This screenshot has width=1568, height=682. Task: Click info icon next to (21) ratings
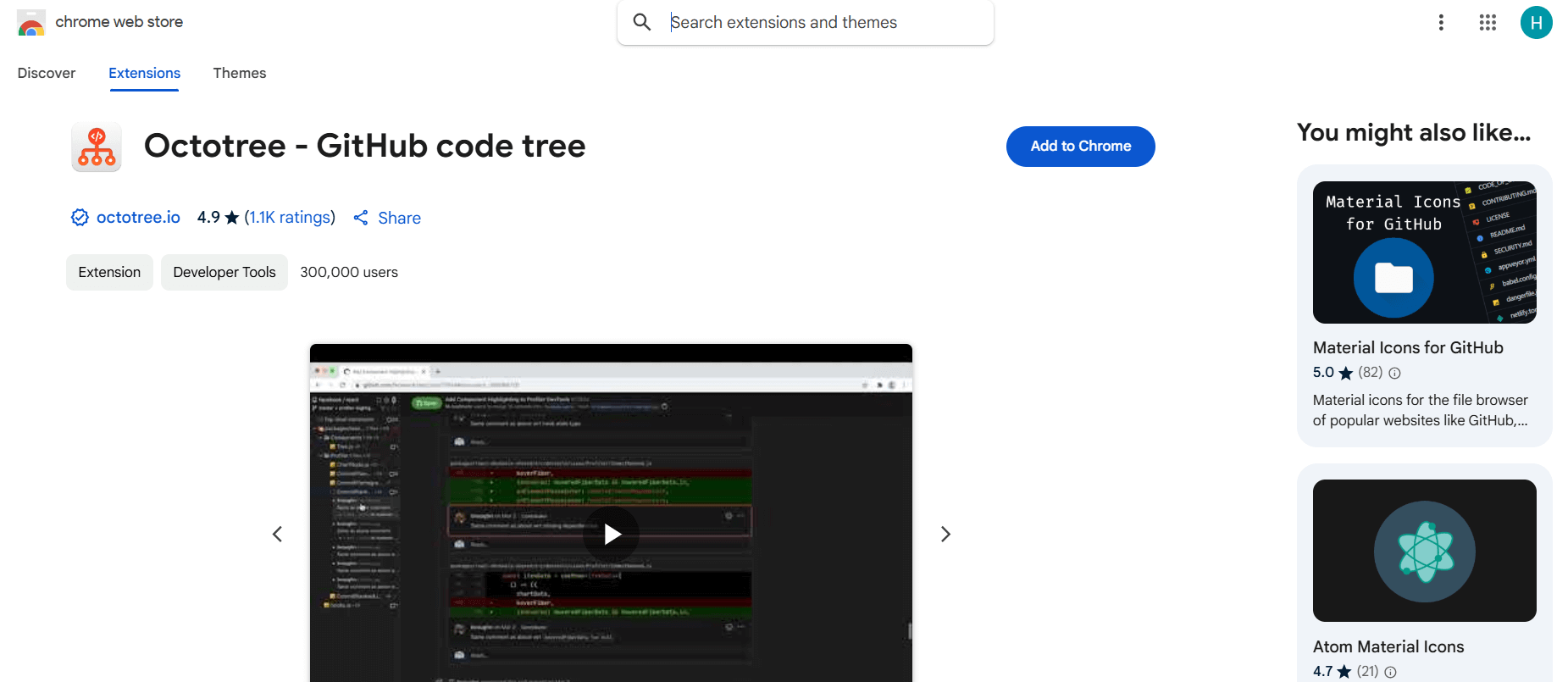coord(1390,672)
